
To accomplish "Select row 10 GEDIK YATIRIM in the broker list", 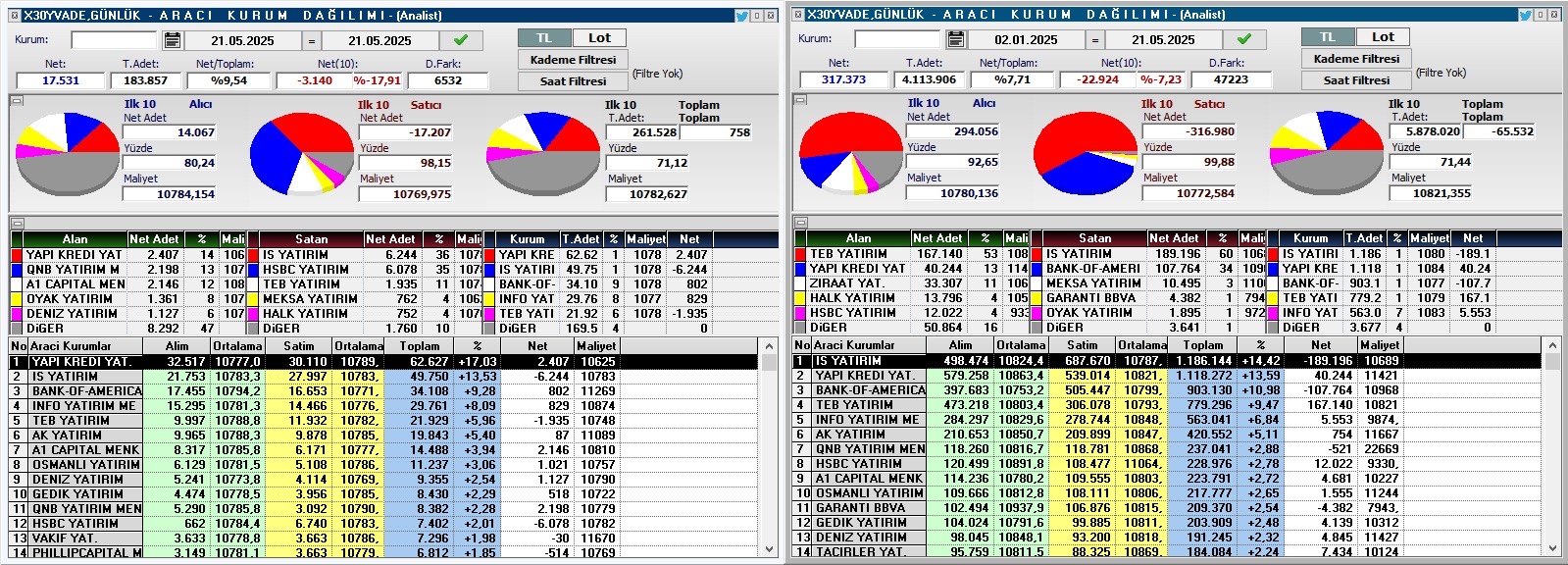I will pos(383,494).
